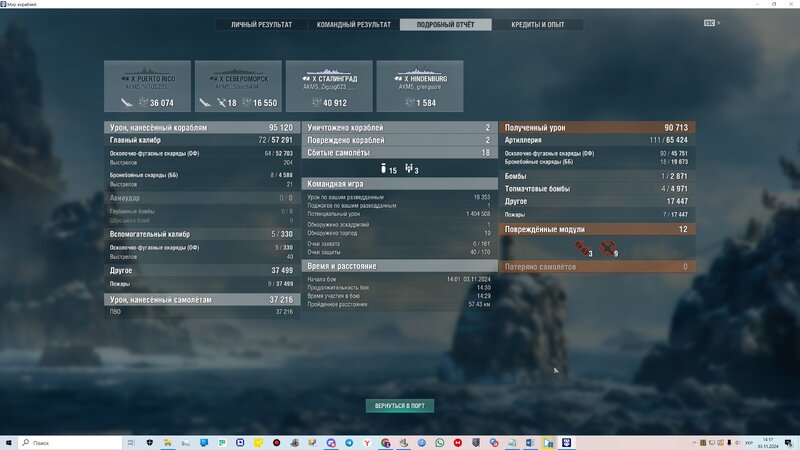
Task: Click the Командная игра header
Action: point(399,184)
